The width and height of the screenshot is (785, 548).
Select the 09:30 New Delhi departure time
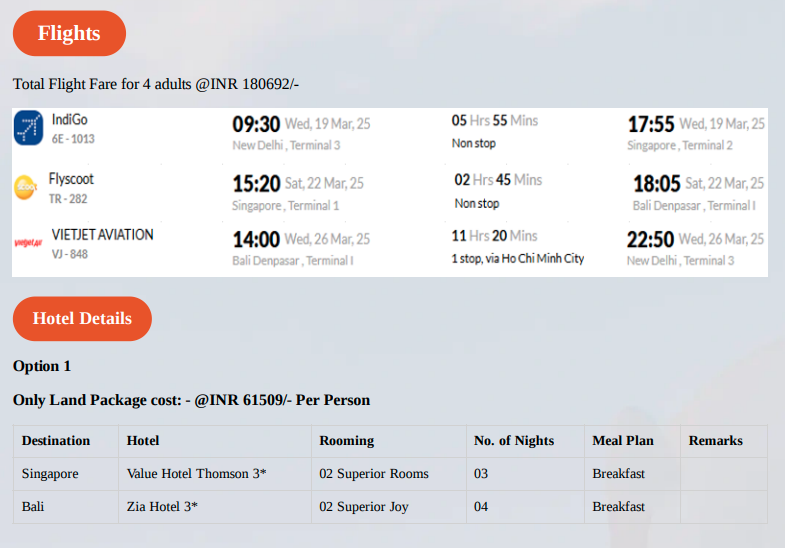256,124
